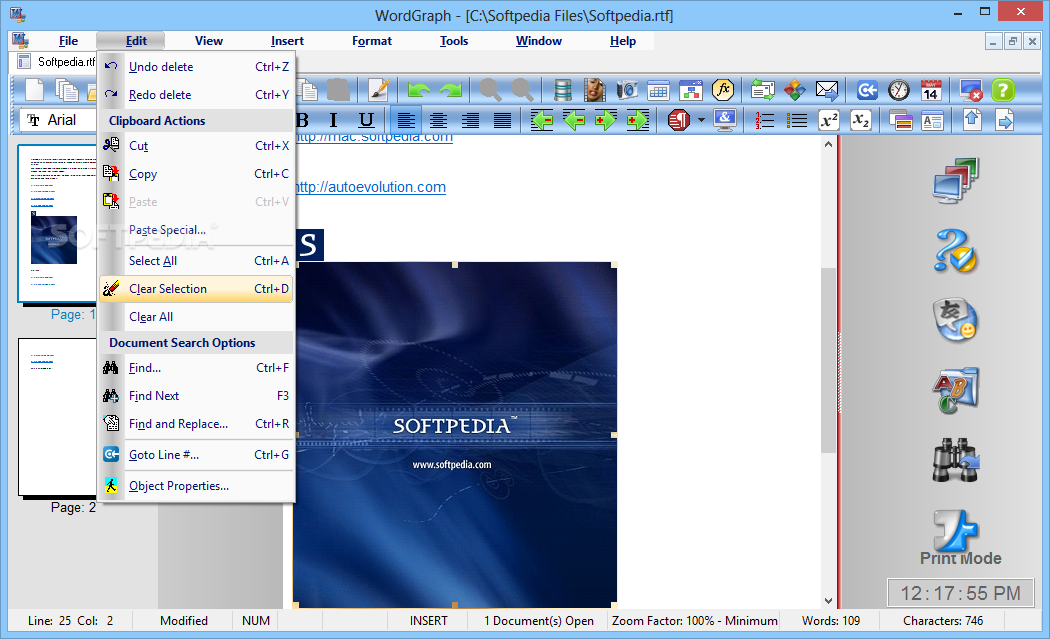Image resolution: width=1050 pixels, height=639 pixels.
Task: Expand the dropdown arrow beside paragraph mark
Action: (701, 121)
